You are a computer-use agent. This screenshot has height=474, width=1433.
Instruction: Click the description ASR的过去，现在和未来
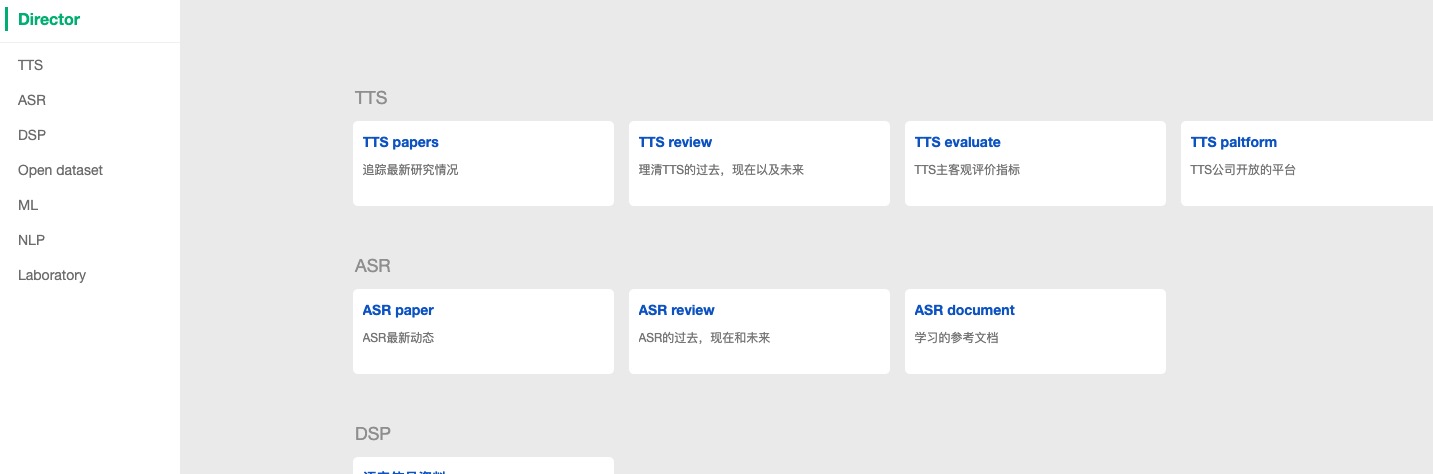(705, 338)
